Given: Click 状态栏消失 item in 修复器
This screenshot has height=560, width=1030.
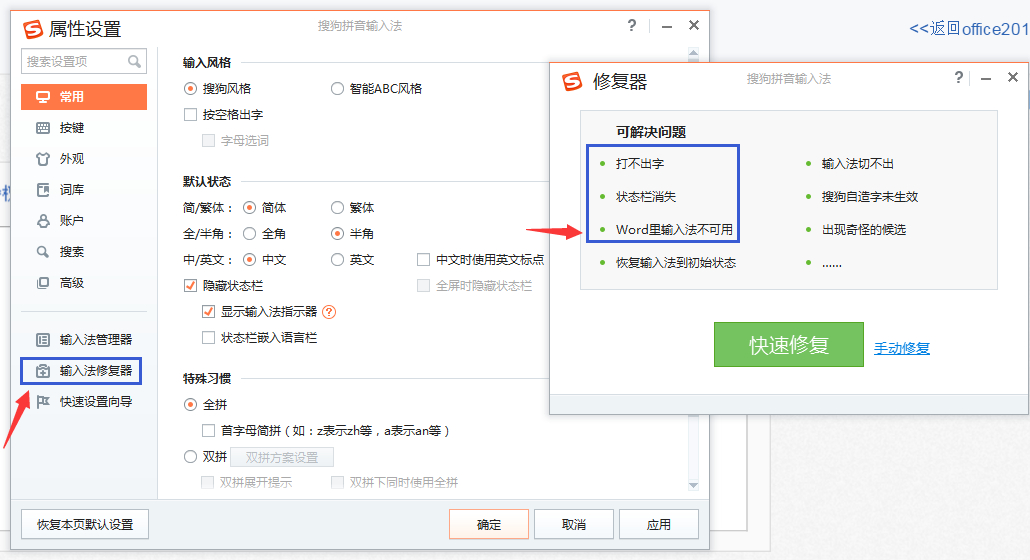Looking at the screenshot, I should point(646,196).
